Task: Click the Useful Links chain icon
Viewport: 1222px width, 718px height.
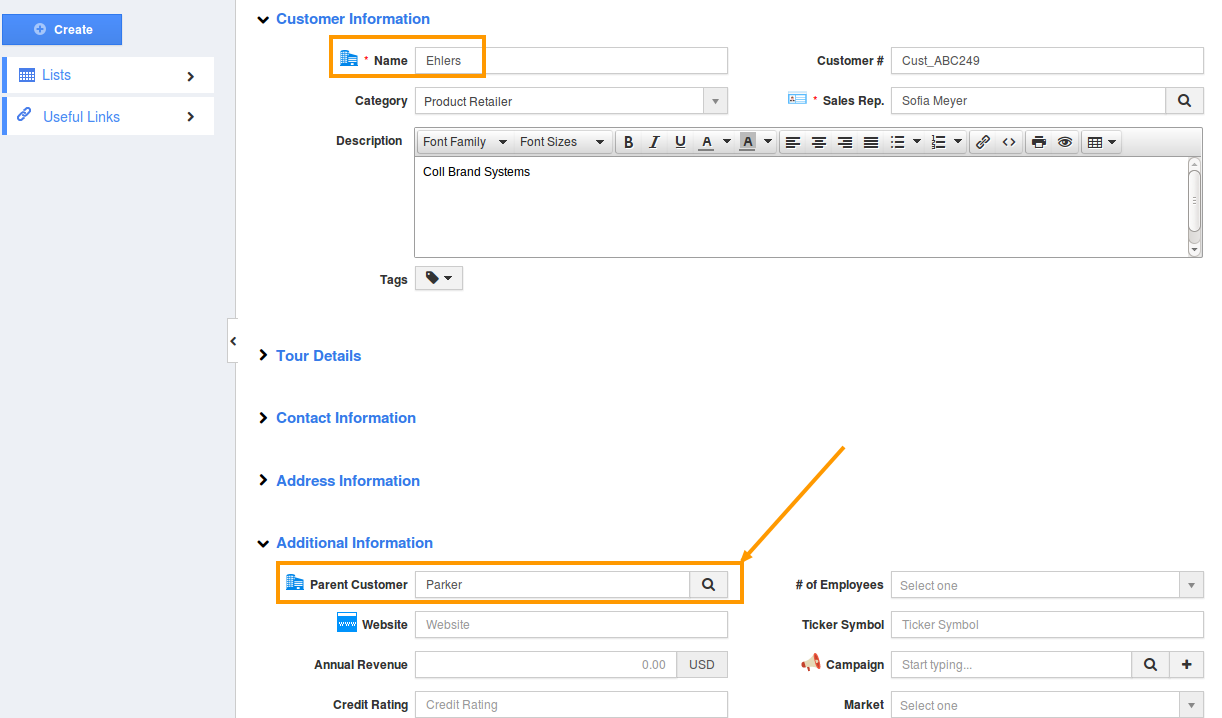Action: (25, 115)
